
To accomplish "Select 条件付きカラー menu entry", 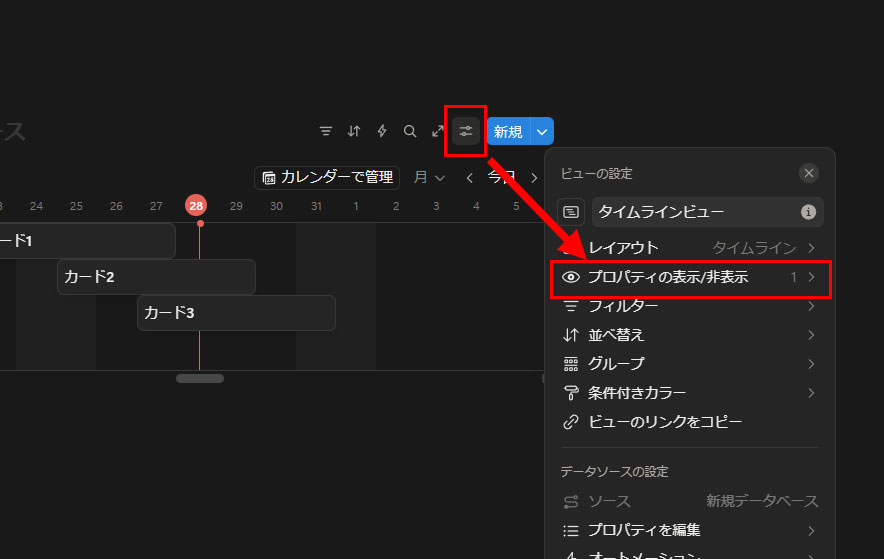I will tap(690, 393).
